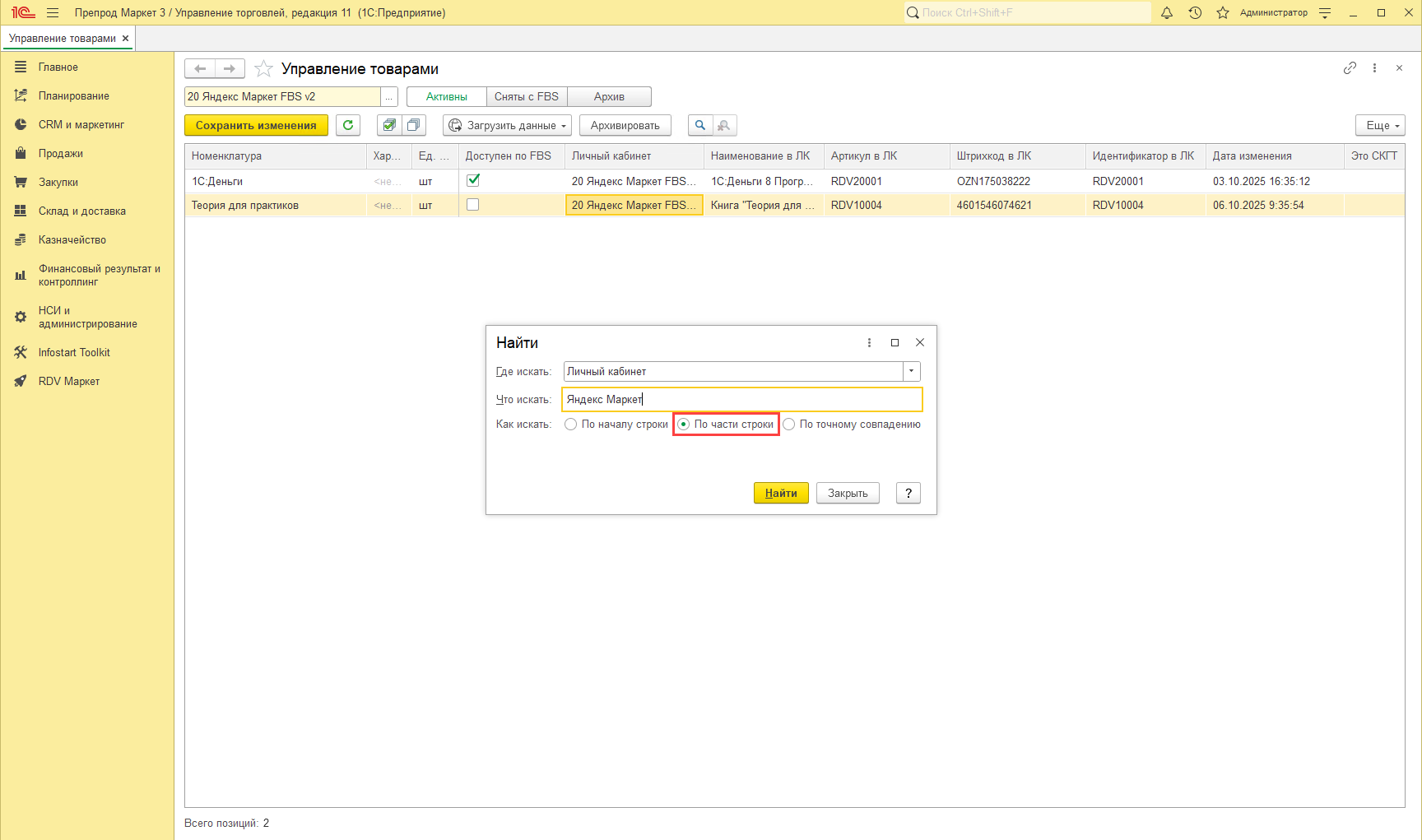Switch to the 'Сняты с FBS' tab
Viewport: 1422px width, 840px height.
(527, 97)
